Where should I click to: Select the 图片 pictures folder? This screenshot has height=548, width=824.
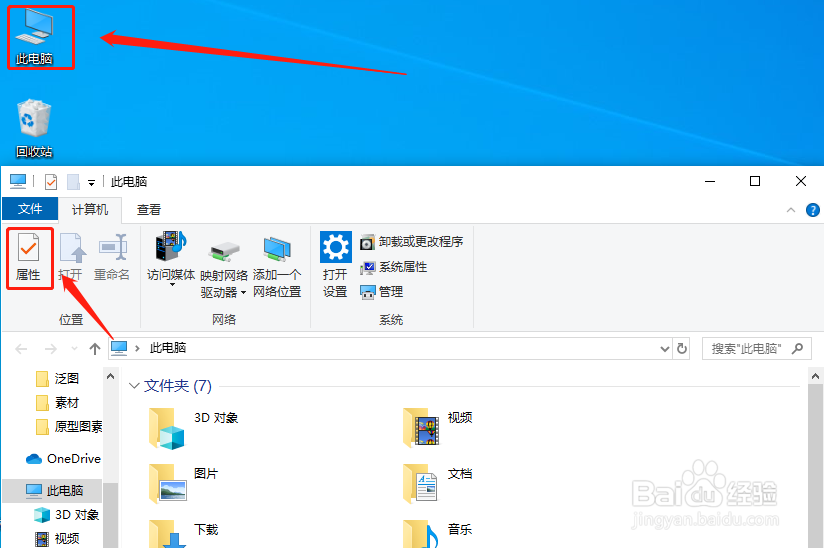[x=183, y=482]
